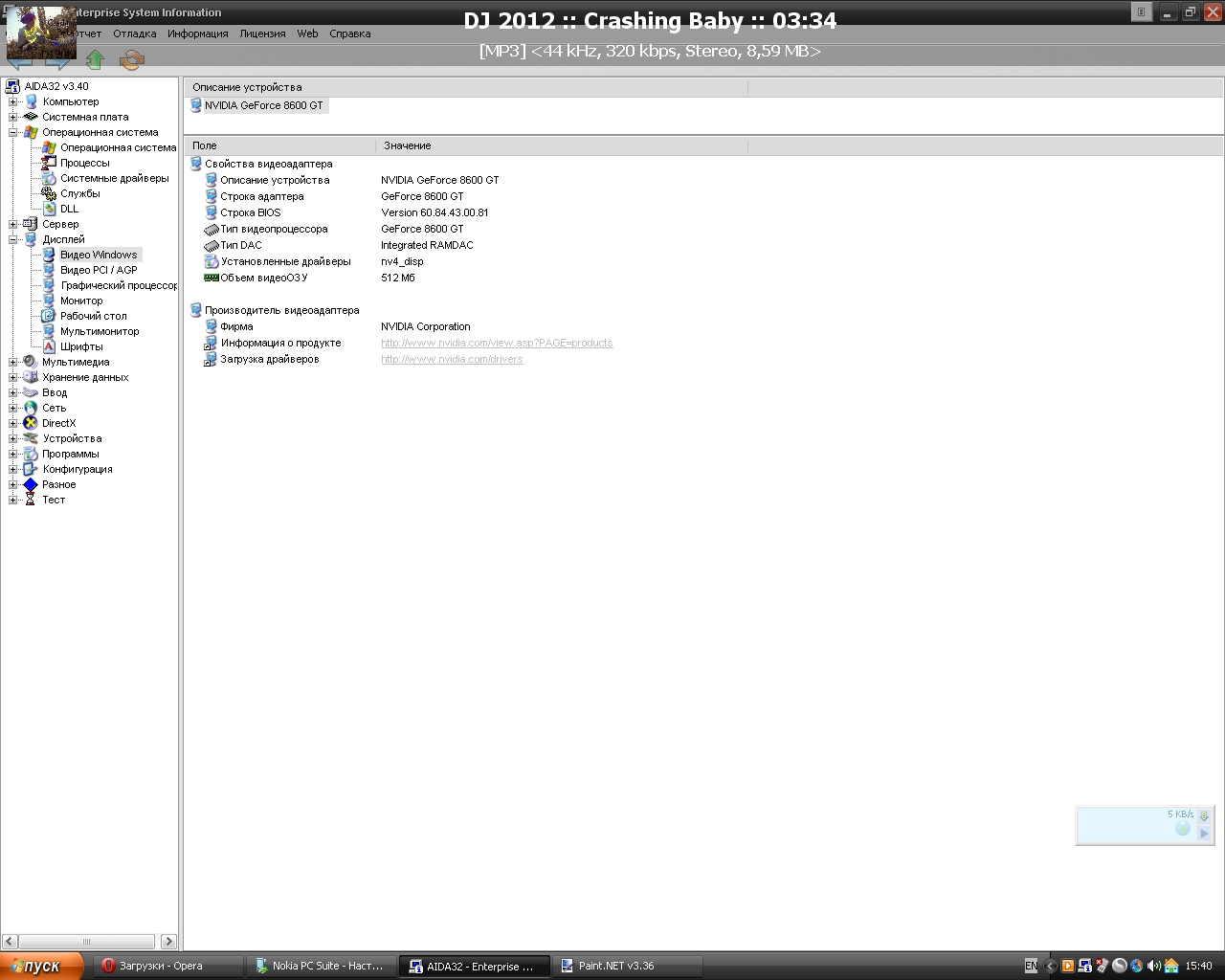The image size is (1225, 980).
Task: Click the Процессы icon in tree
Action: click(49, 163)
